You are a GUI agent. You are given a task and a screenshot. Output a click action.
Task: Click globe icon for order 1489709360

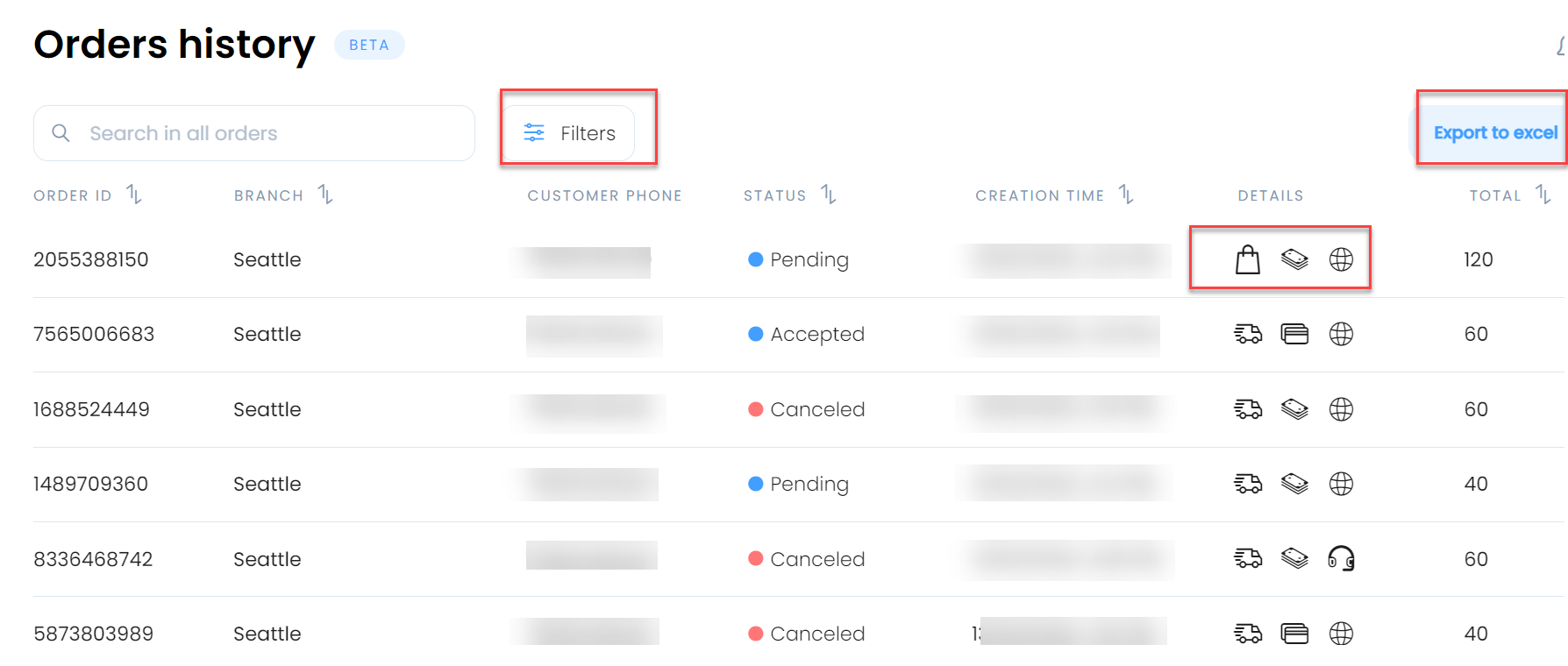1341,484
